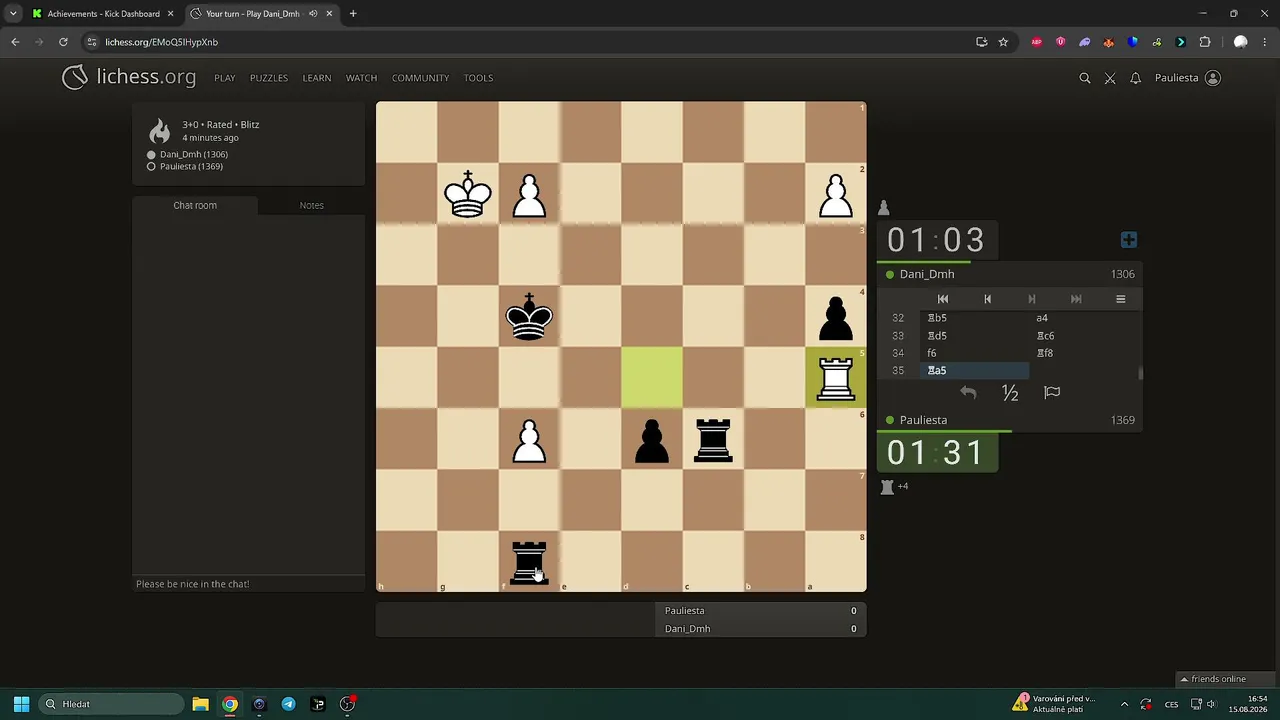Click the lichess.org logo

[x=129, y=77]
